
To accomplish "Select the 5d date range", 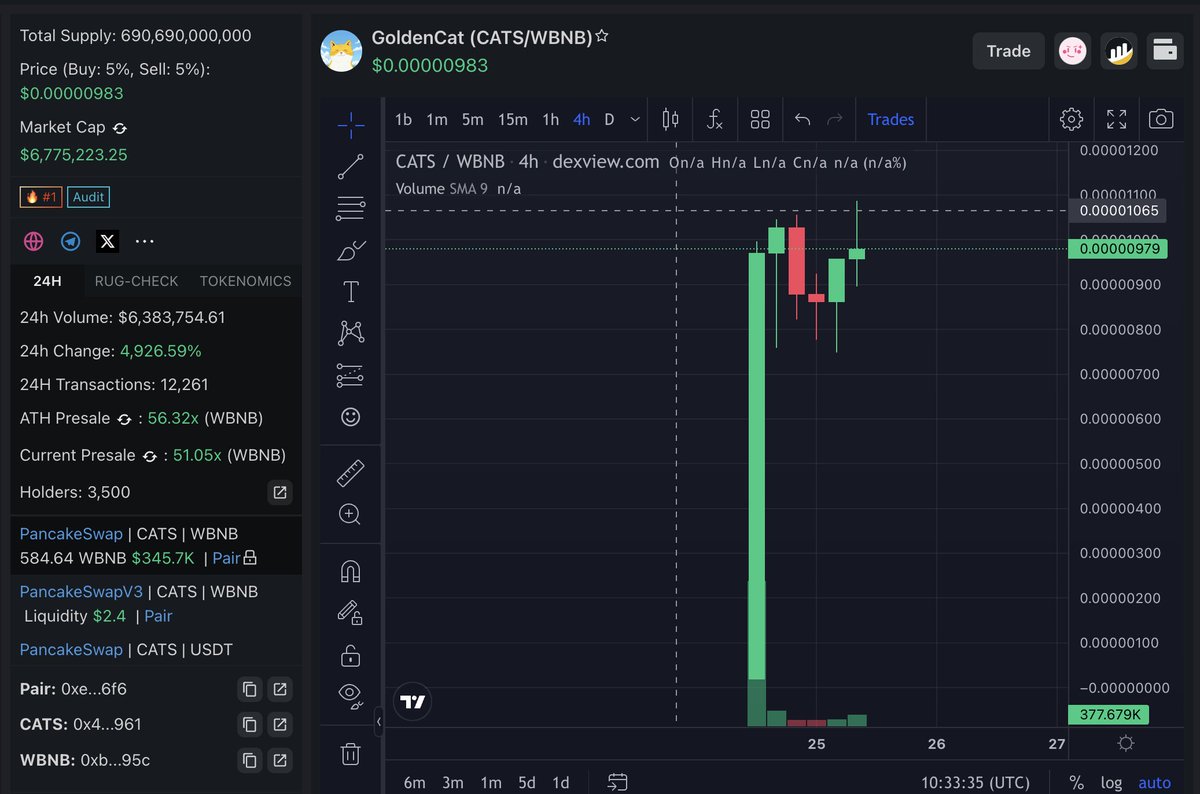I will pos(526,783).
